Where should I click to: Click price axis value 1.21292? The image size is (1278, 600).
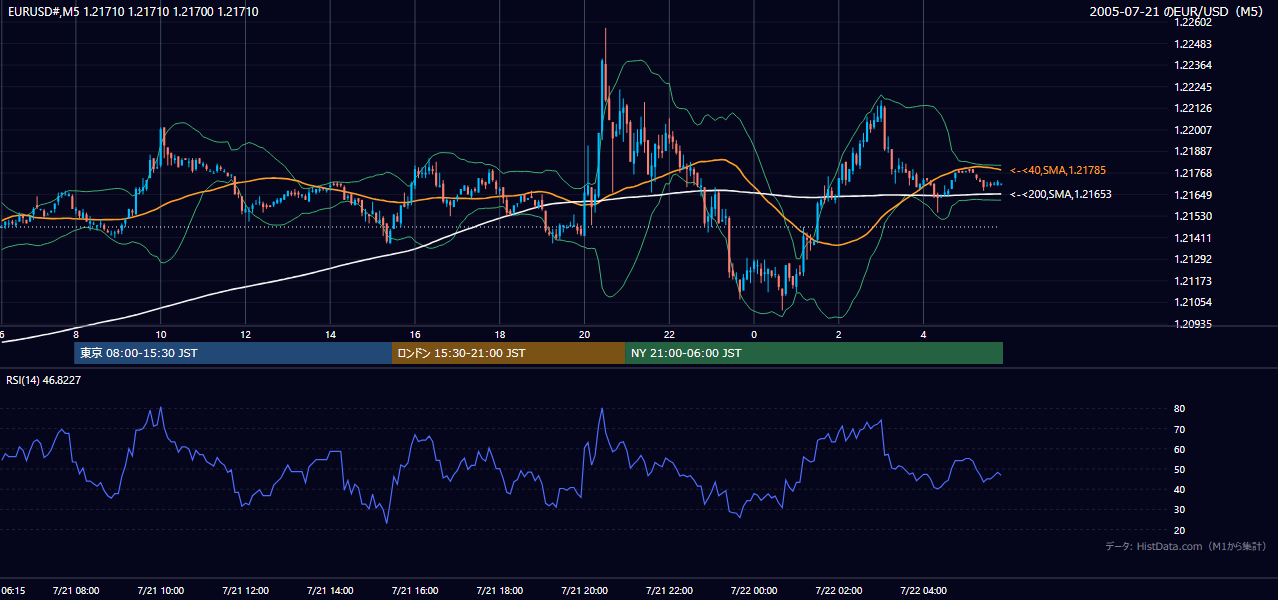click(x=1192, y=259)
